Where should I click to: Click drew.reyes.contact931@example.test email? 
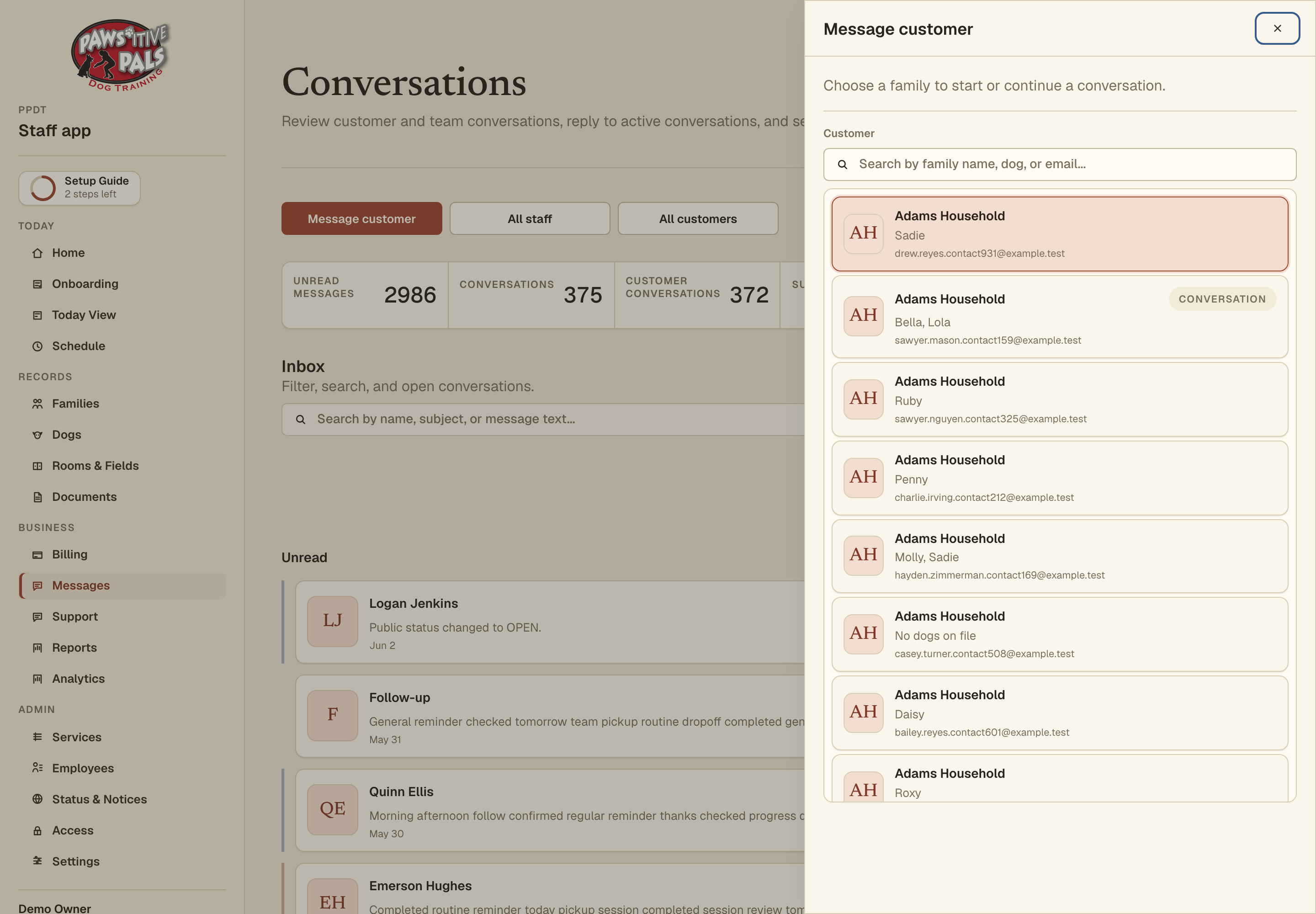tap(979, 254)
